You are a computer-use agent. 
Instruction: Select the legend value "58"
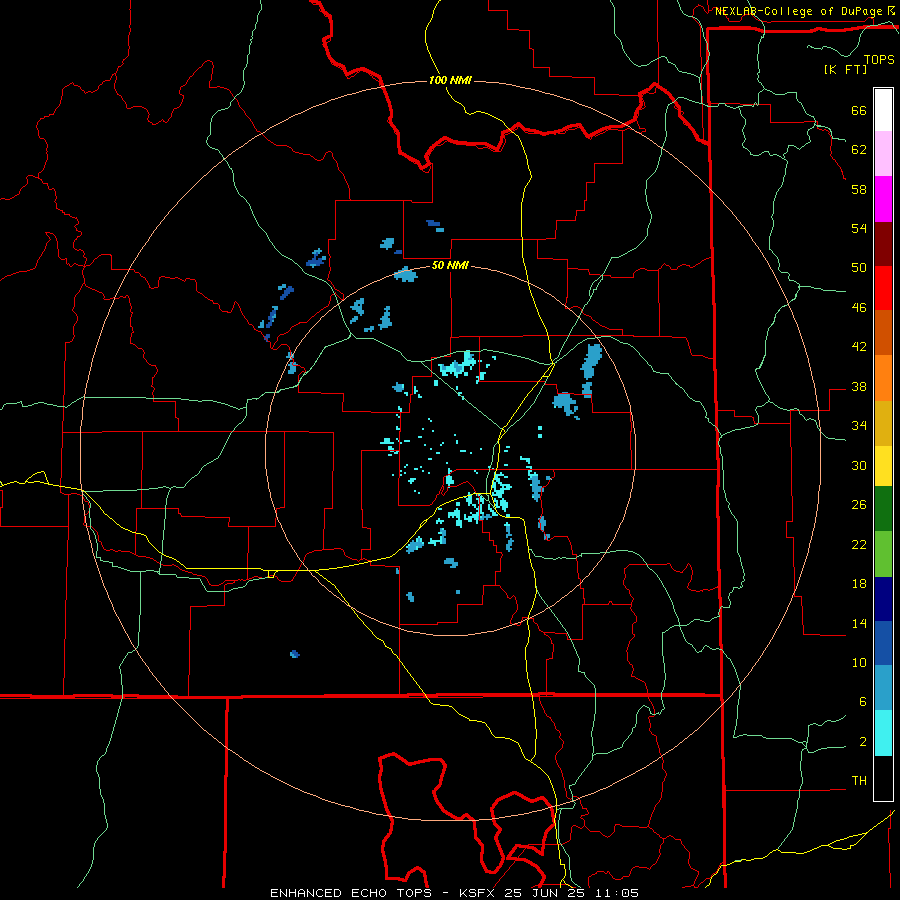click(x=859, y=189)
